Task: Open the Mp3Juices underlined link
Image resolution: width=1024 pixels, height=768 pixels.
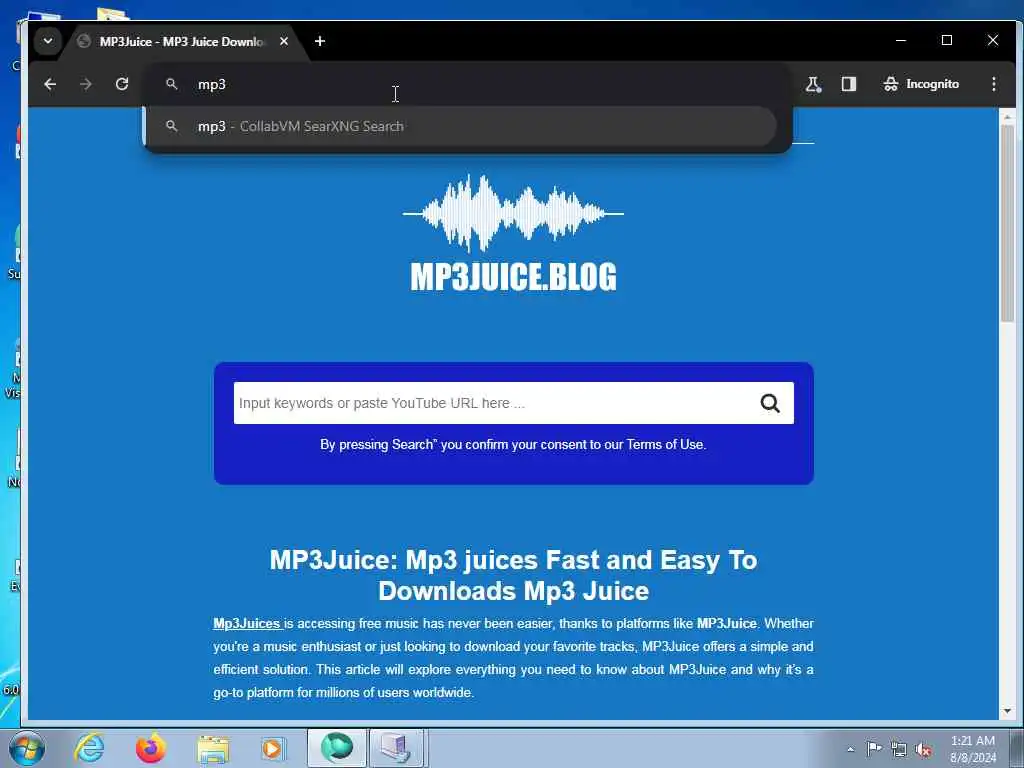Action: click(247, 624)
